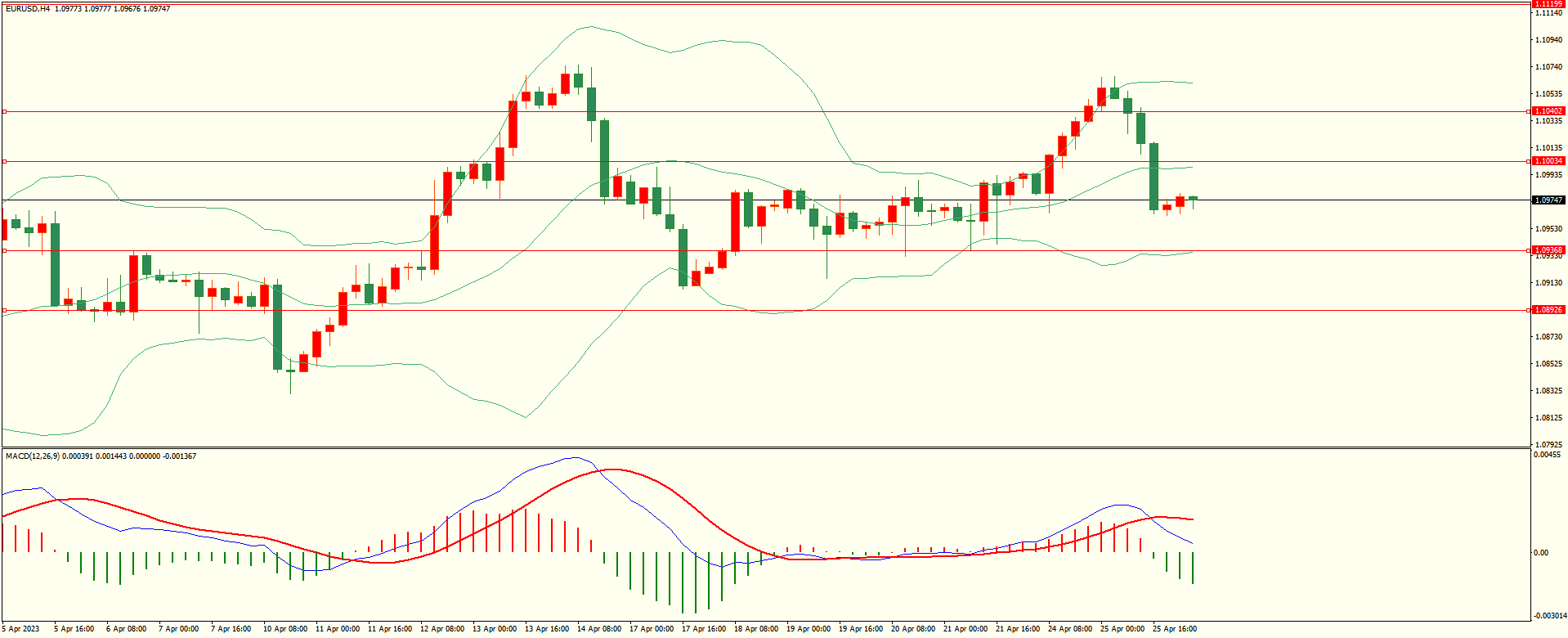Image resolution: width=1568 pixels, height=638 pixels.
Task: Select the red 1.08926 price tag
Action: tap(1548, 310)
